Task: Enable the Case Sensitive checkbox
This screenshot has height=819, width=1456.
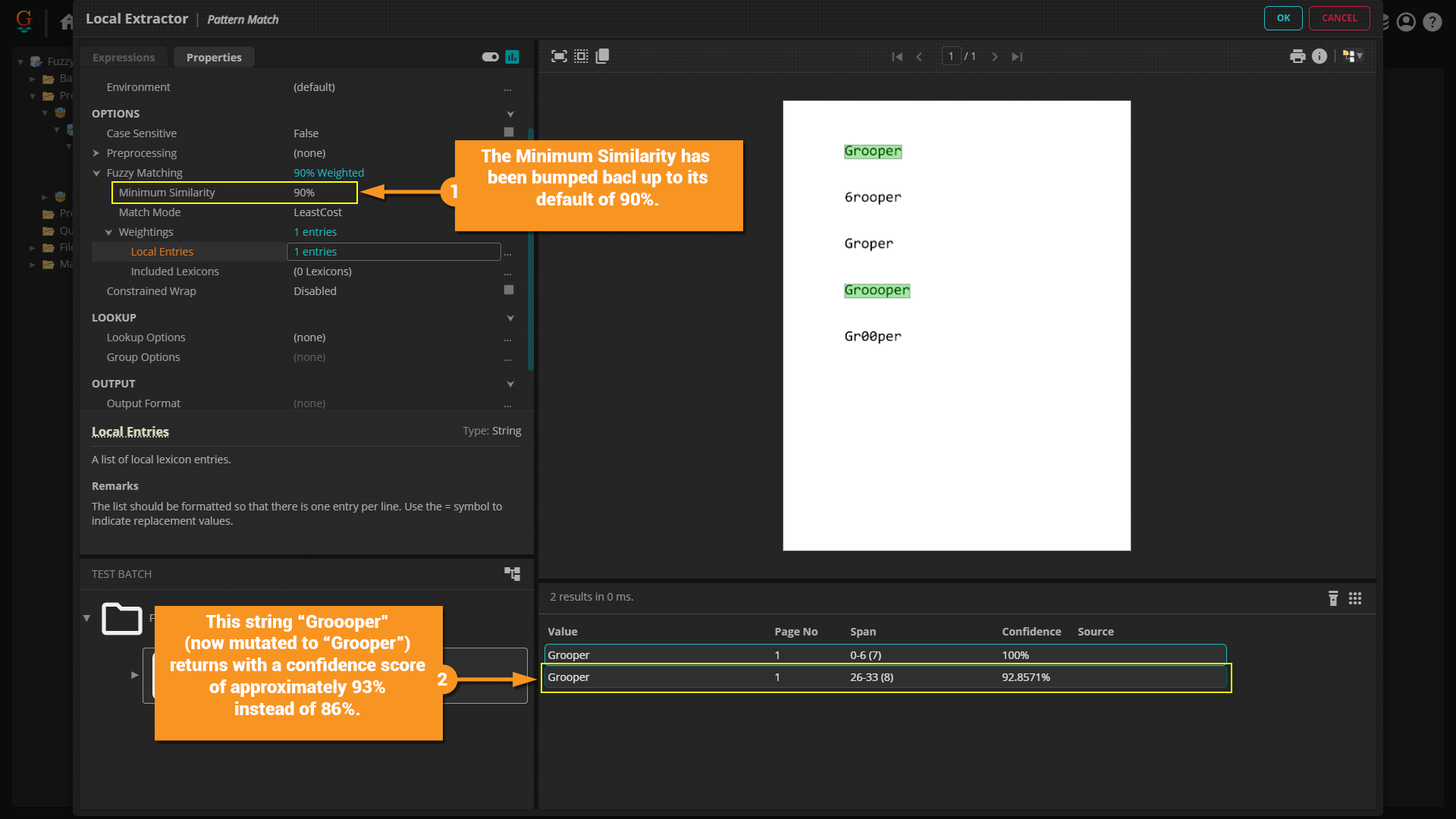Action: click(509, 133)
